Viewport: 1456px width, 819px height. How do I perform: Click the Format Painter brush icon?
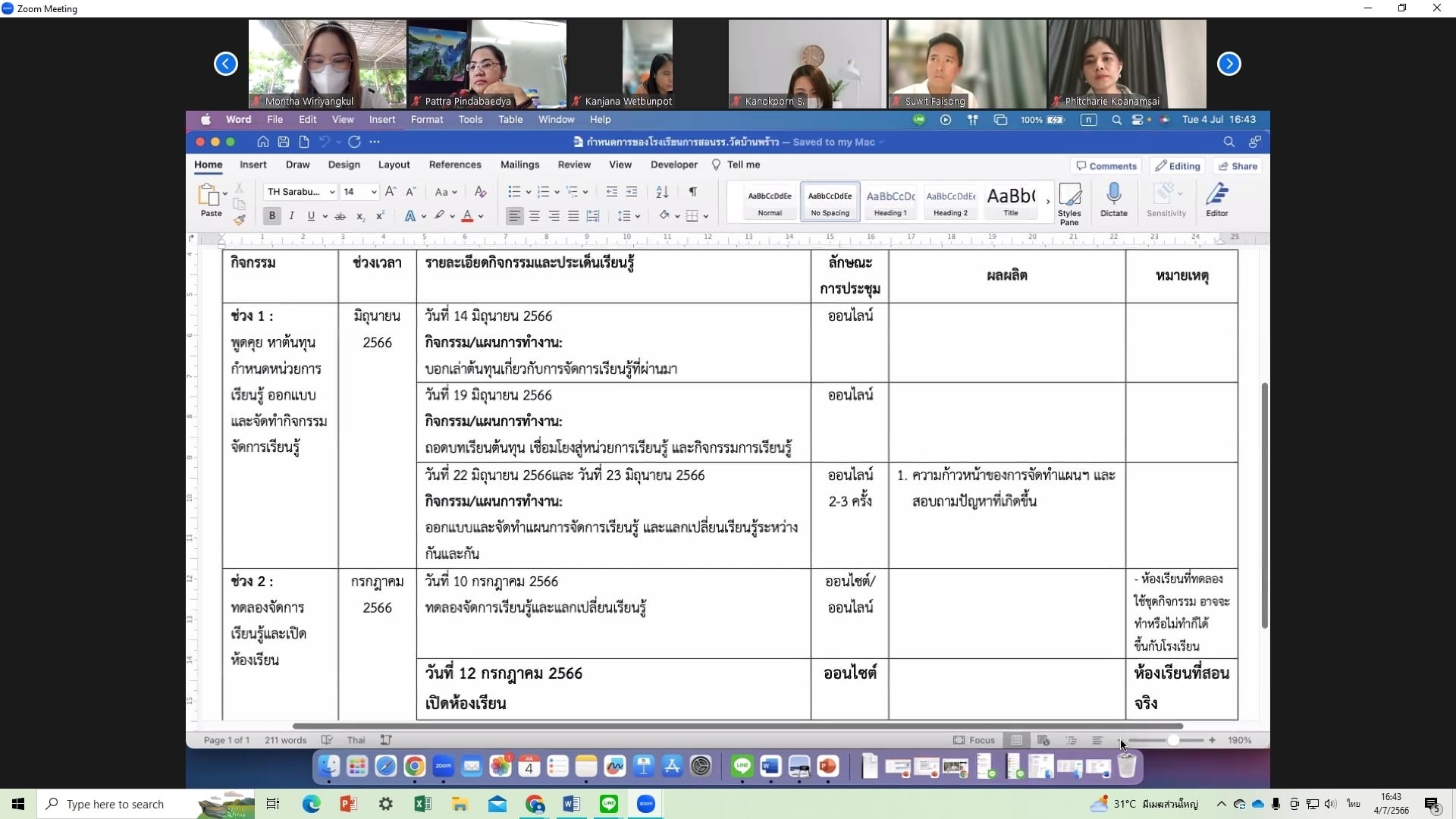[240, 220]
